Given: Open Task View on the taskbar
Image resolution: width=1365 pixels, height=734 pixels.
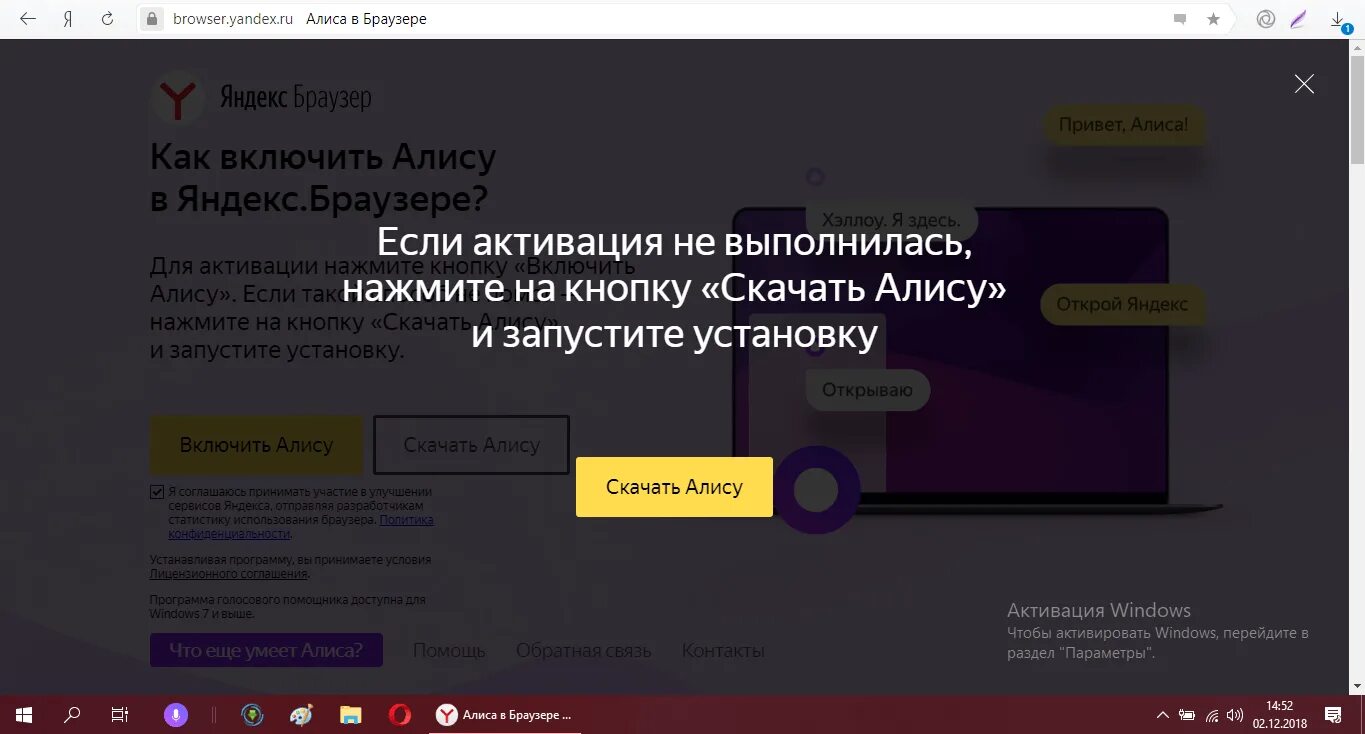Looking at the screenshot, I should (x=119, y=714).
